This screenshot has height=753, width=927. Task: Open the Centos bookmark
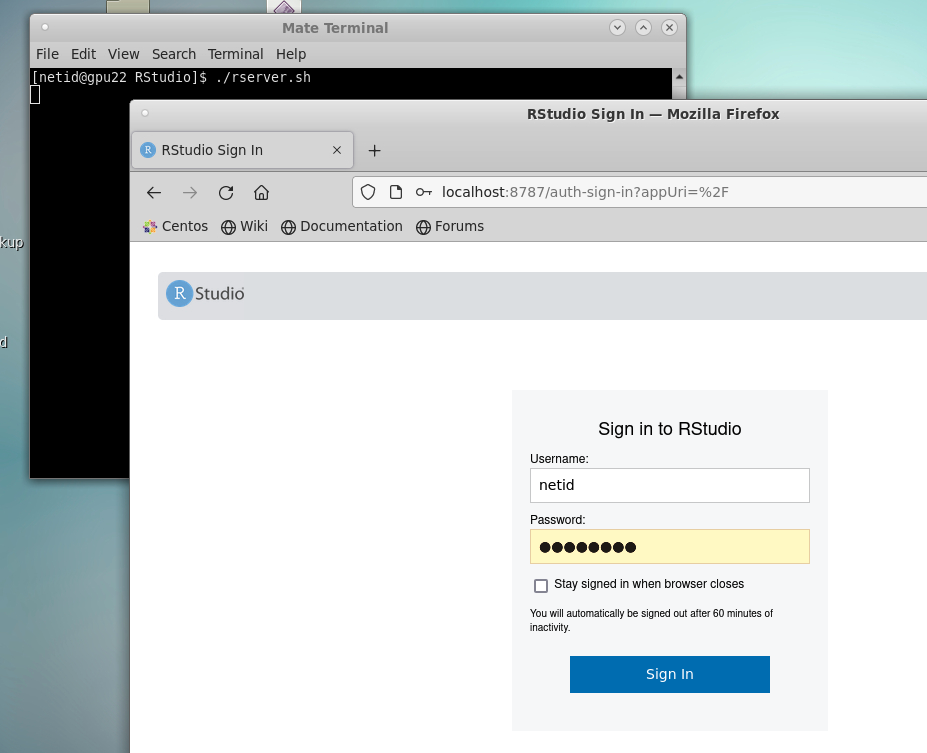pyautogui.click(x=176, y=226)
